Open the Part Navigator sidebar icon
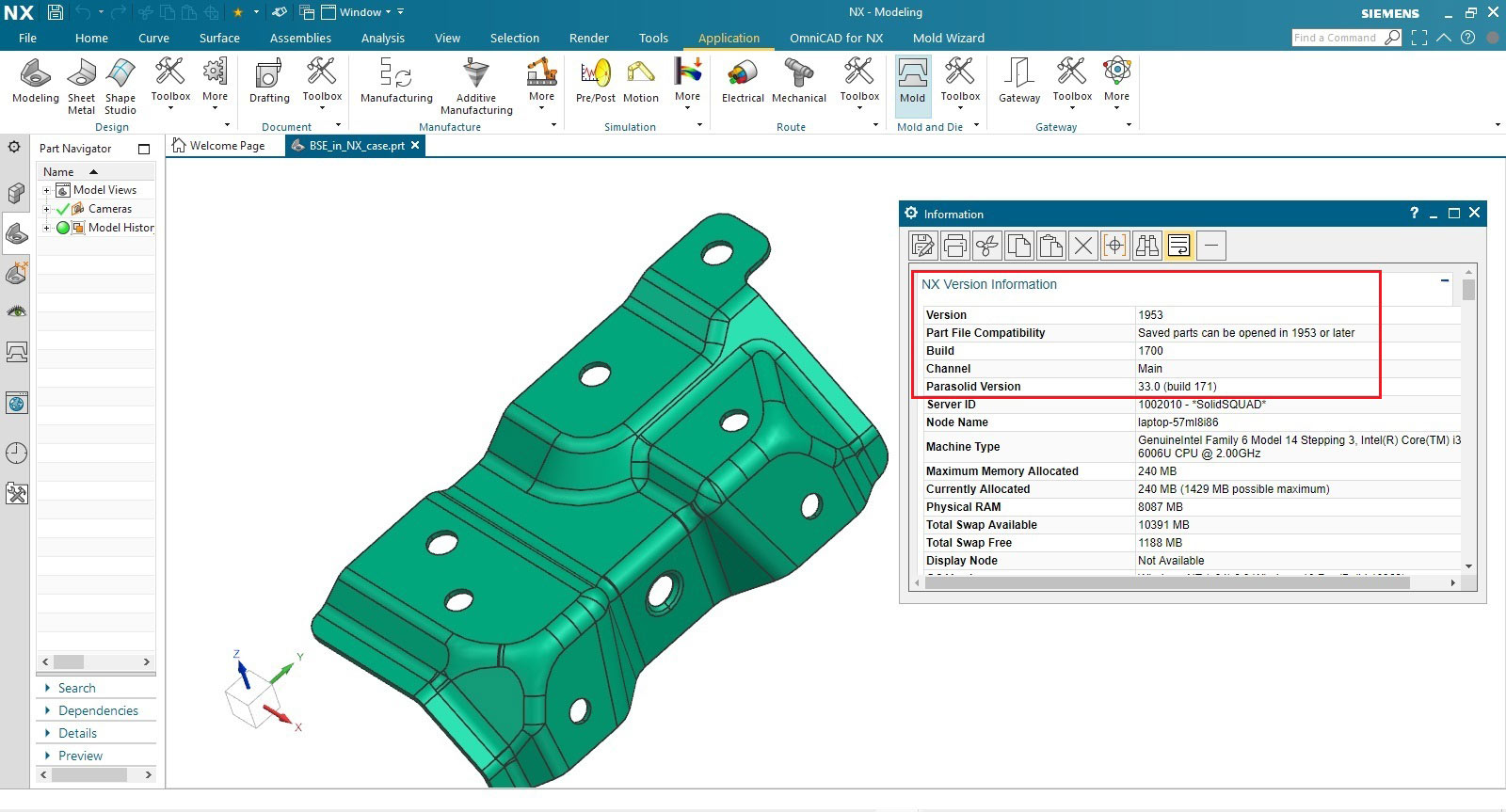This screenshot has width=1506, height=812. (16, 233)
